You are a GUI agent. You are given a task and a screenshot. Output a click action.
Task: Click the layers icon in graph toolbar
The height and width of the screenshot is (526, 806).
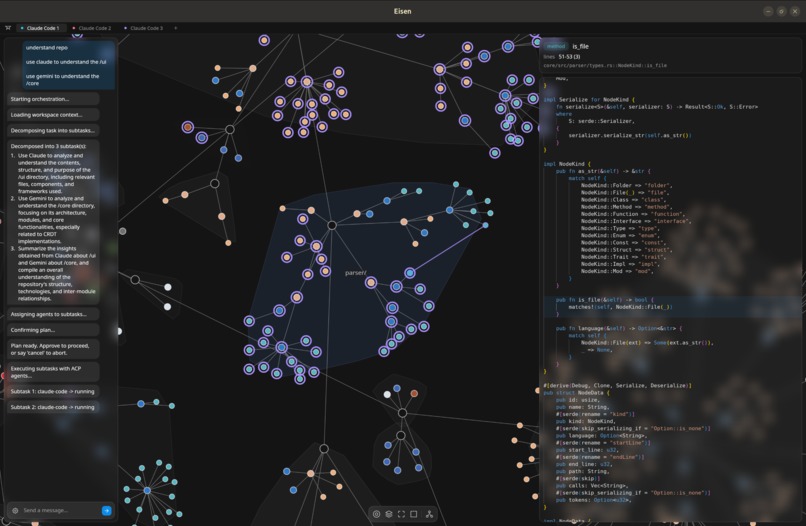pyautogui.click(x=389, y=514)
